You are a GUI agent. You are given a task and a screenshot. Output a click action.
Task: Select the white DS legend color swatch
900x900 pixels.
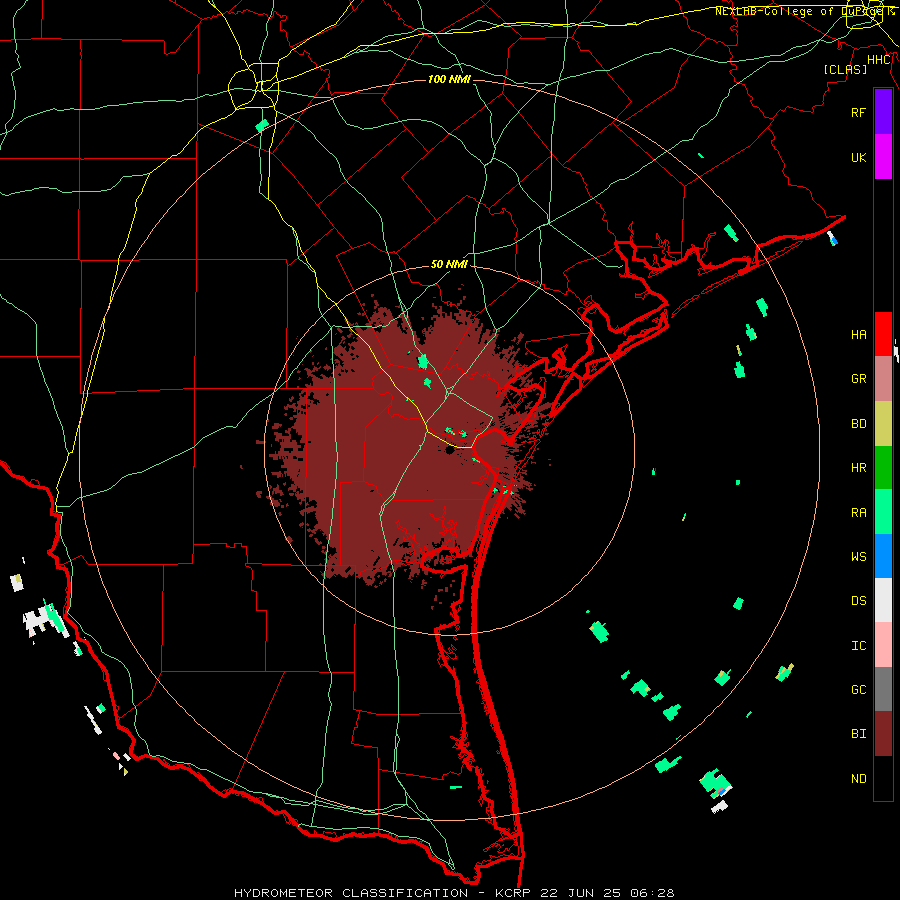click(883, 600)
